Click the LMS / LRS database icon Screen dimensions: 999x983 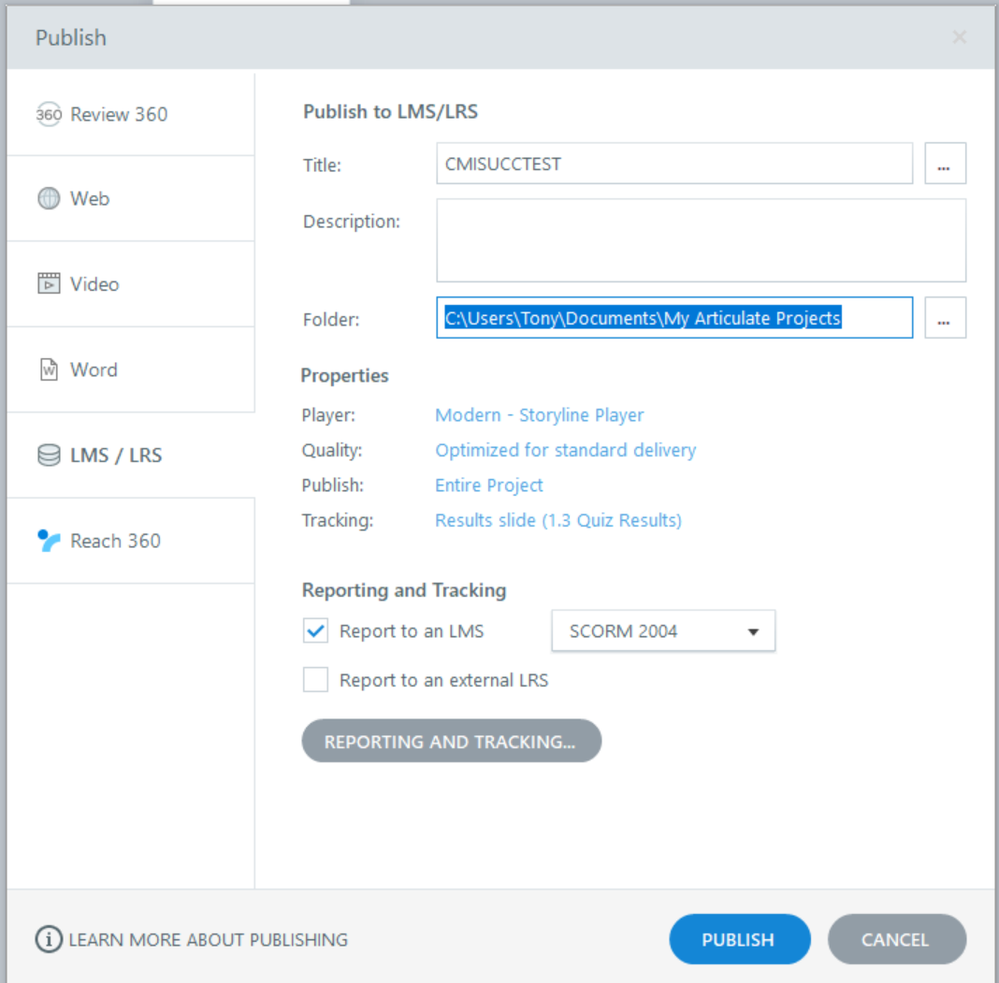click(x=49, y=456)
